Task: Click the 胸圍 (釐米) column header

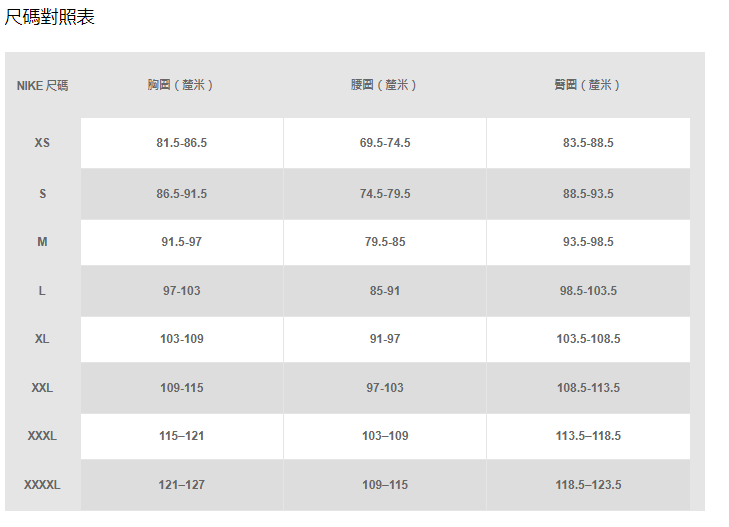Action: tap(181, 85)
